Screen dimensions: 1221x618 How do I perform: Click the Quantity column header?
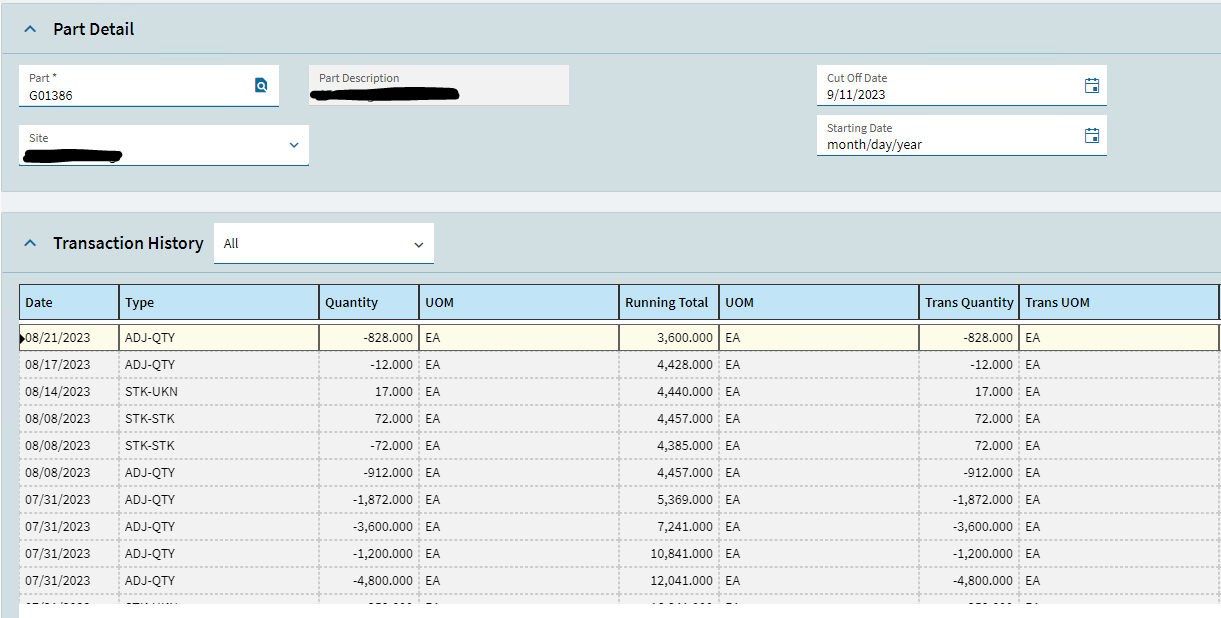(368, 303)
